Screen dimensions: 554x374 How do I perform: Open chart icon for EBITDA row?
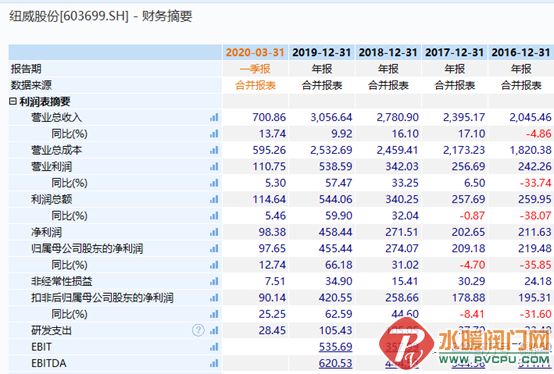(214, 363)
